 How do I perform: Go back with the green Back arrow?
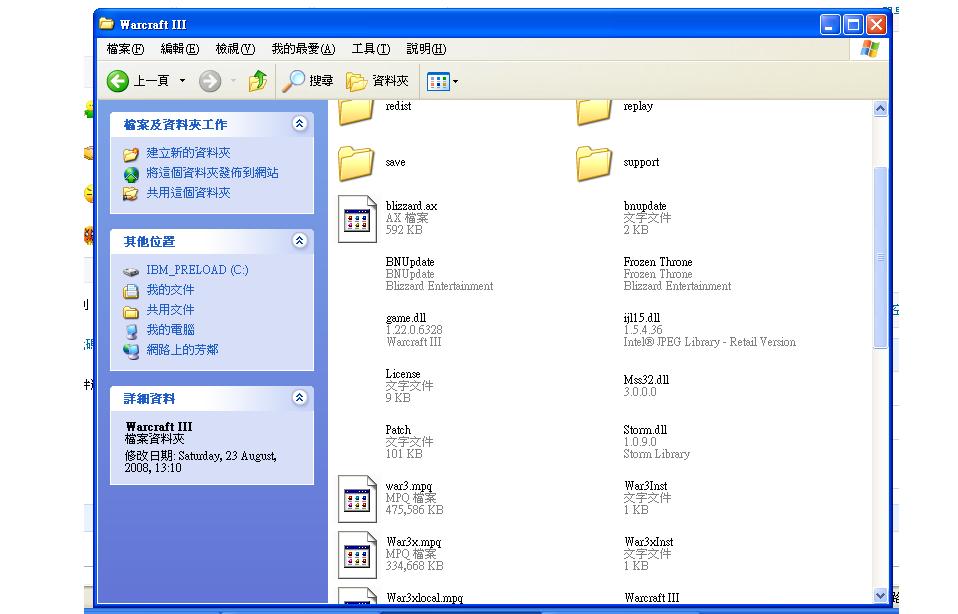[x=117, y=81]
